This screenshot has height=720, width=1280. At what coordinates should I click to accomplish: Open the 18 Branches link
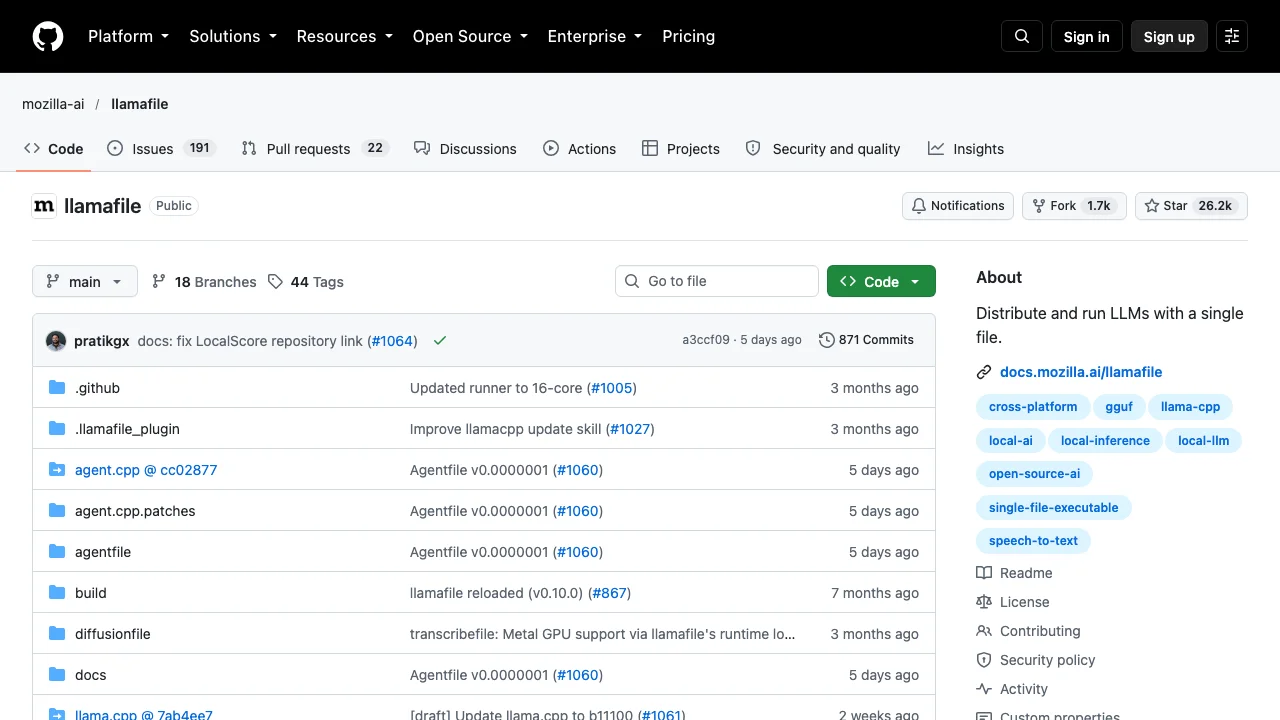coord(204,282)
